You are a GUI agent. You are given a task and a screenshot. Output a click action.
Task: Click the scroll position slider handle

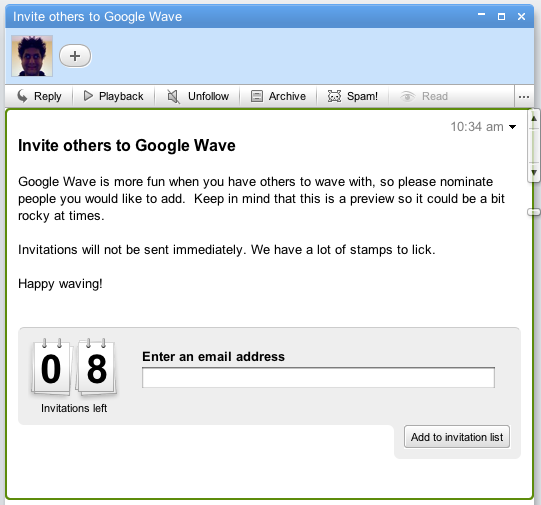[534, 212]
